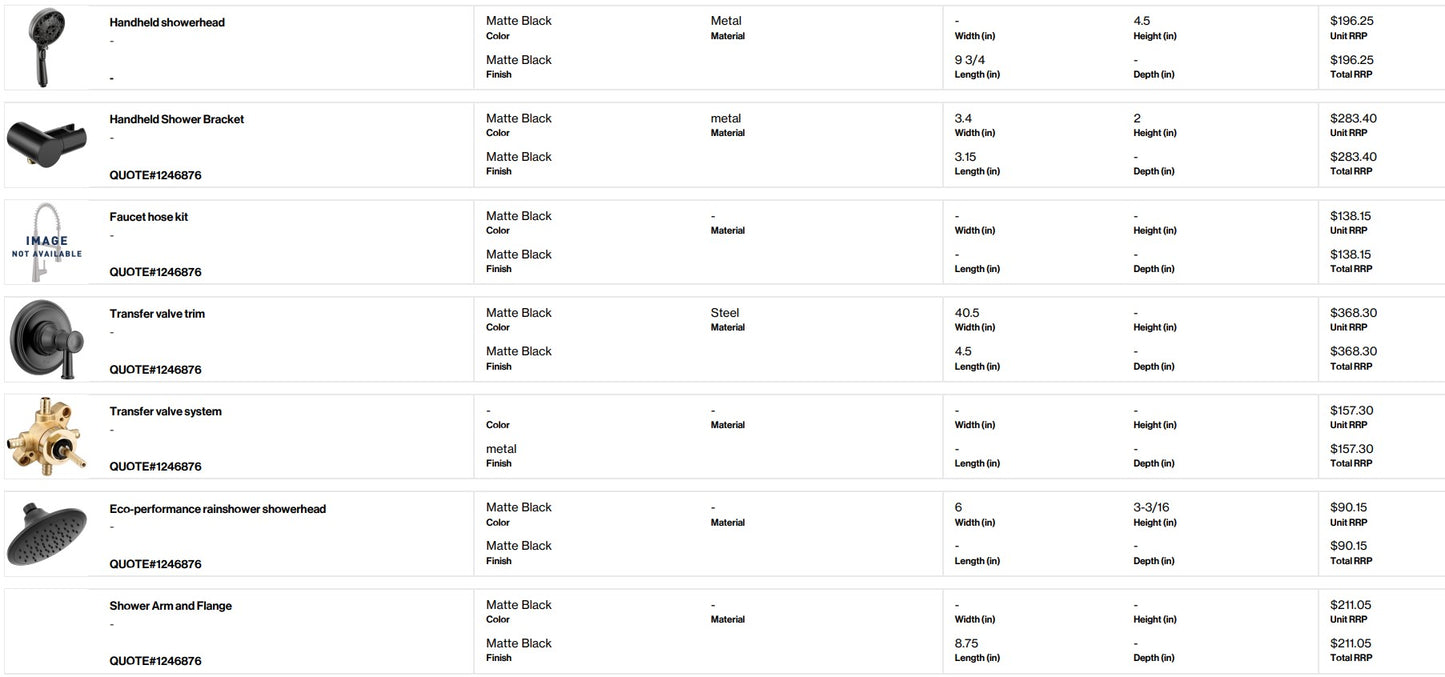Click the Transfer valve trim product image

click(x=46, y=340)
